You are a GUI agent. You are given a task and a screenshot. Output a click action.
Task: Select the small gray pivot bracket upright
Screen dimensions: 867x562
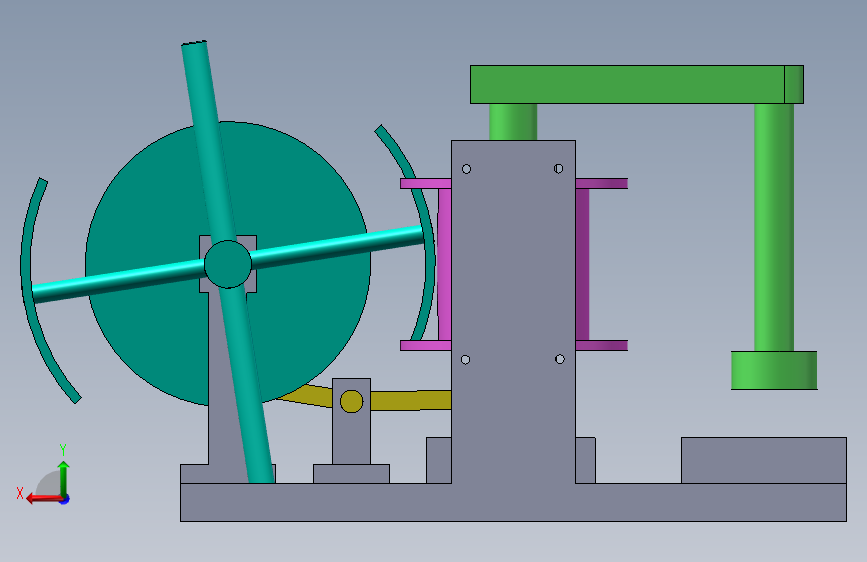pos(351,437)
